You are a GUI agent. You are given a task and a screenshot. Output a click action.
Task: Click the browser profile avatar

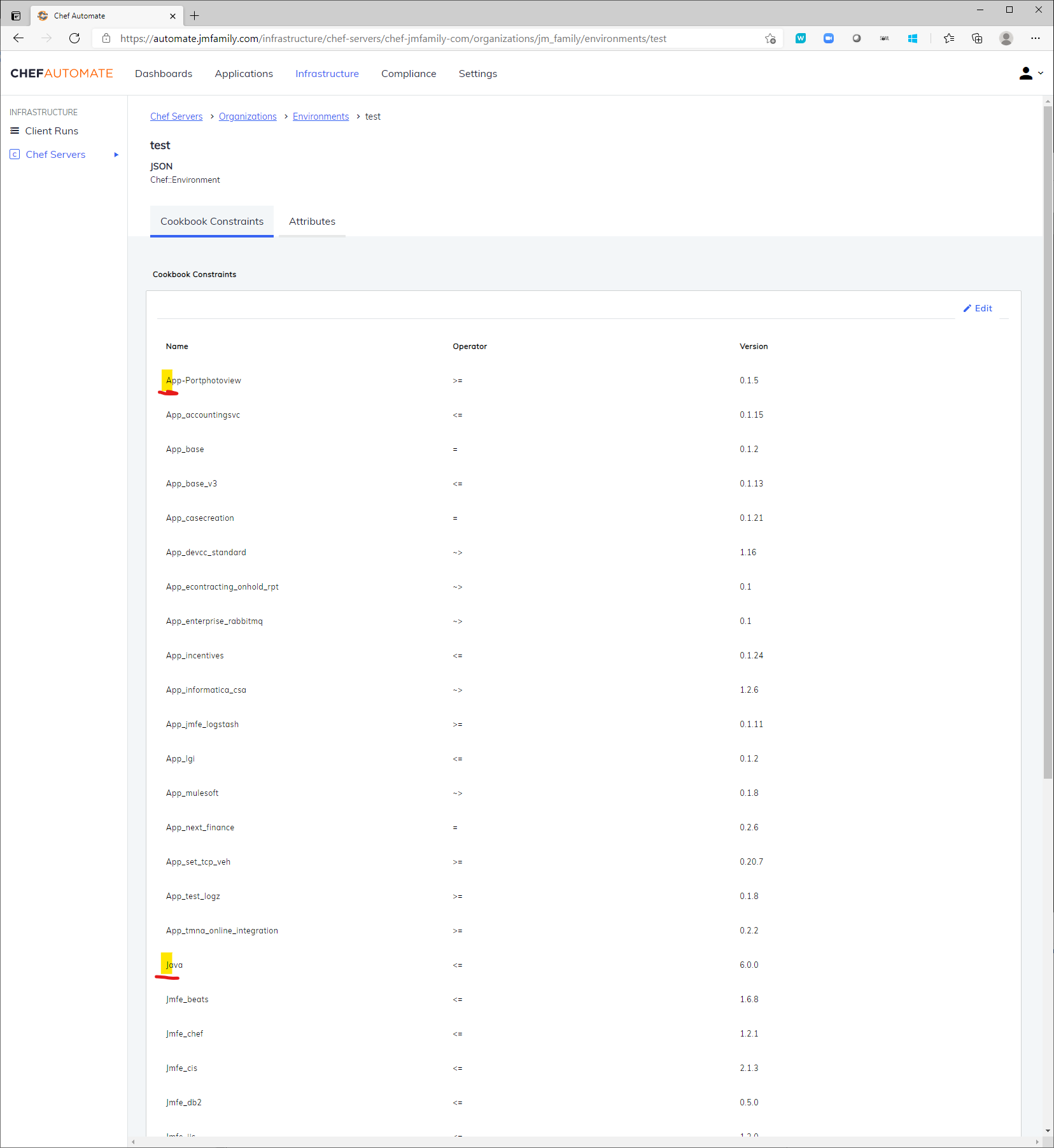[1006, 38]
